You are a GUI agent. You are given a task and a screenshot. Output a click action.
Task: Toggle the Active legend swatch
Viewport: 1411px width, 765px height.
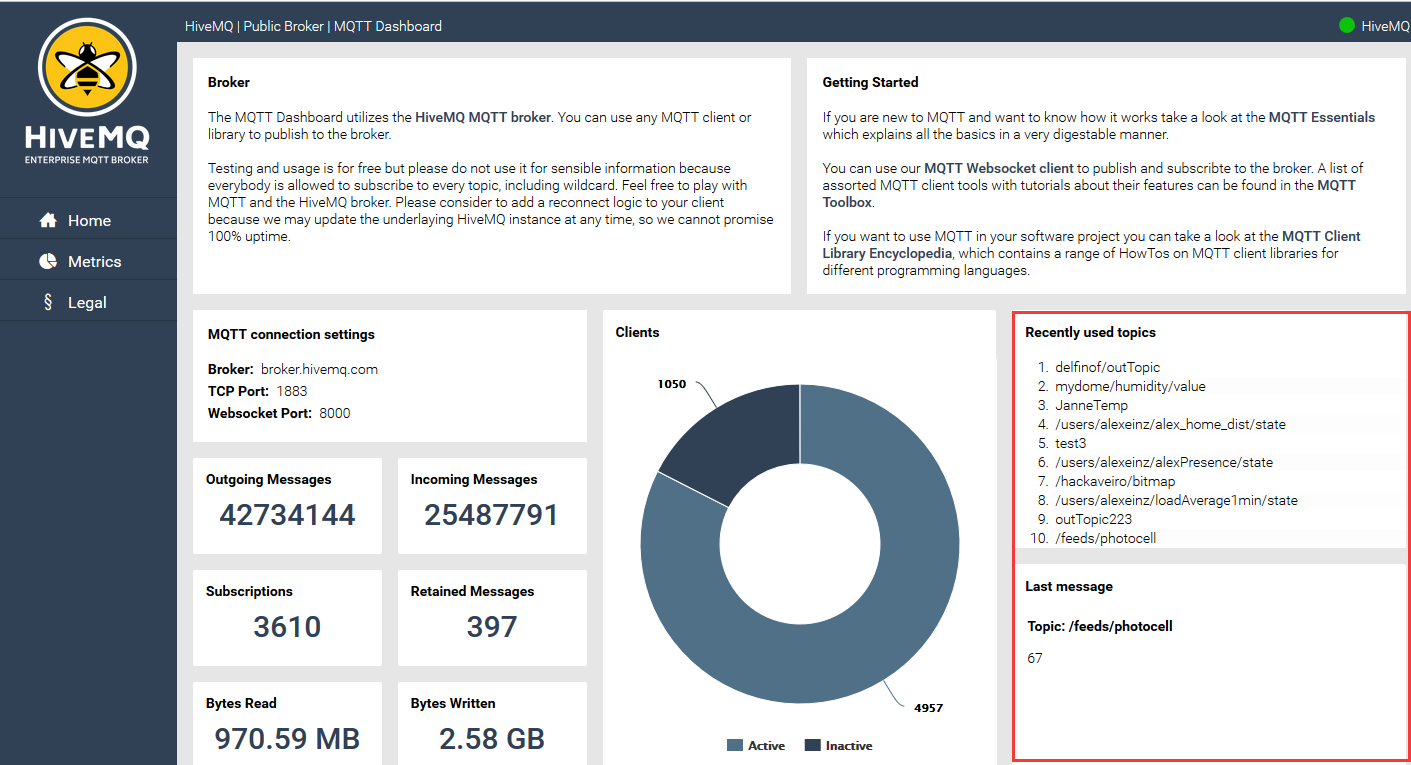[x=735, y=745]
